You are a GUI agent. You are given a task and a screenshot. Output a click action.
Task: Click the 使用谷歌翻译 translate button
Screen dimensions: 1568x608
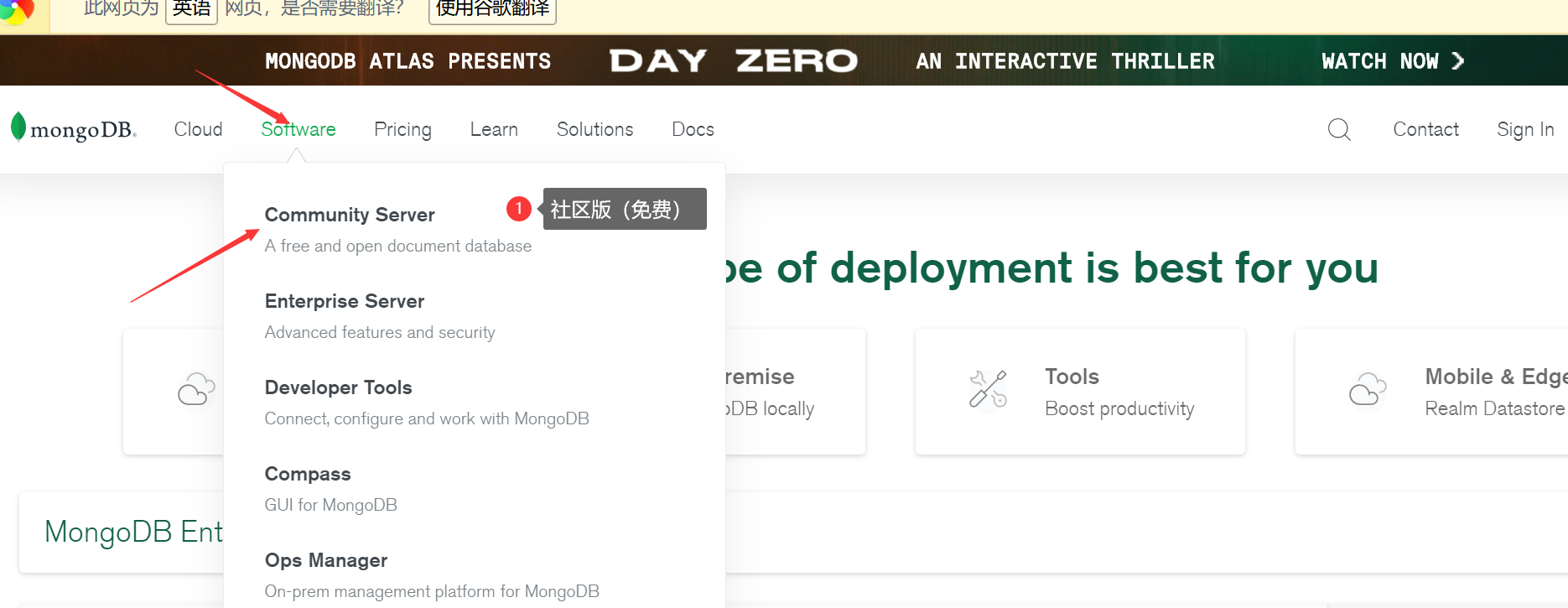pyautogui.click(x=492, y=10)
